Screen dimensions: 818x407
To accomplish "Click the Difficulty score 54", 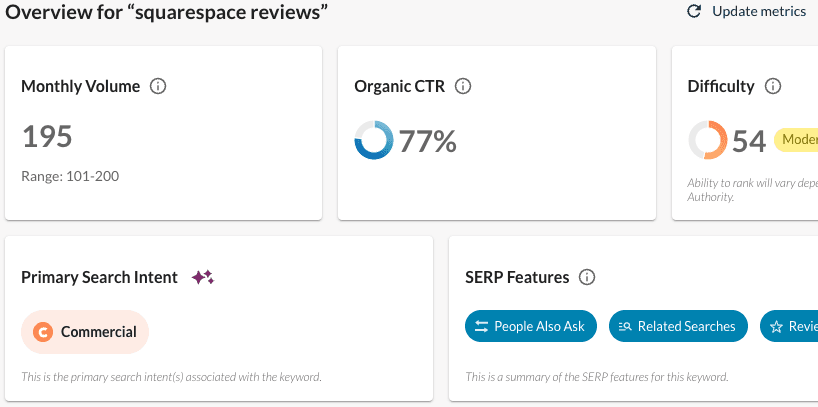I will click(749, 142).
